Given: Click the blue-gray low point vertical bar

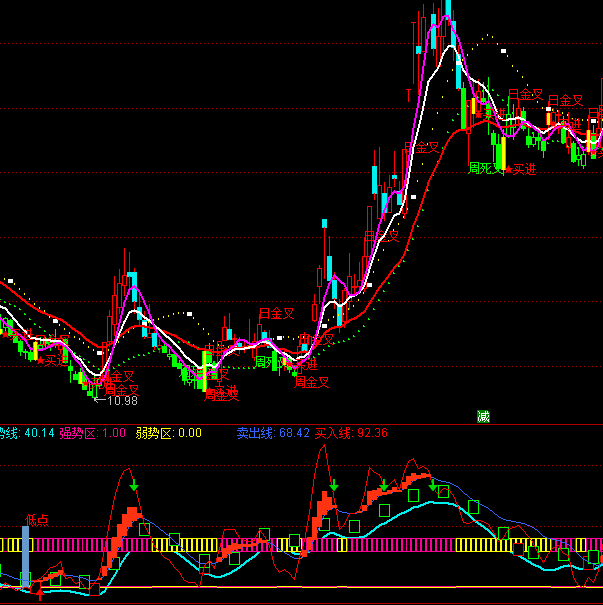Looking at the screenshot, I should (27, 556).
